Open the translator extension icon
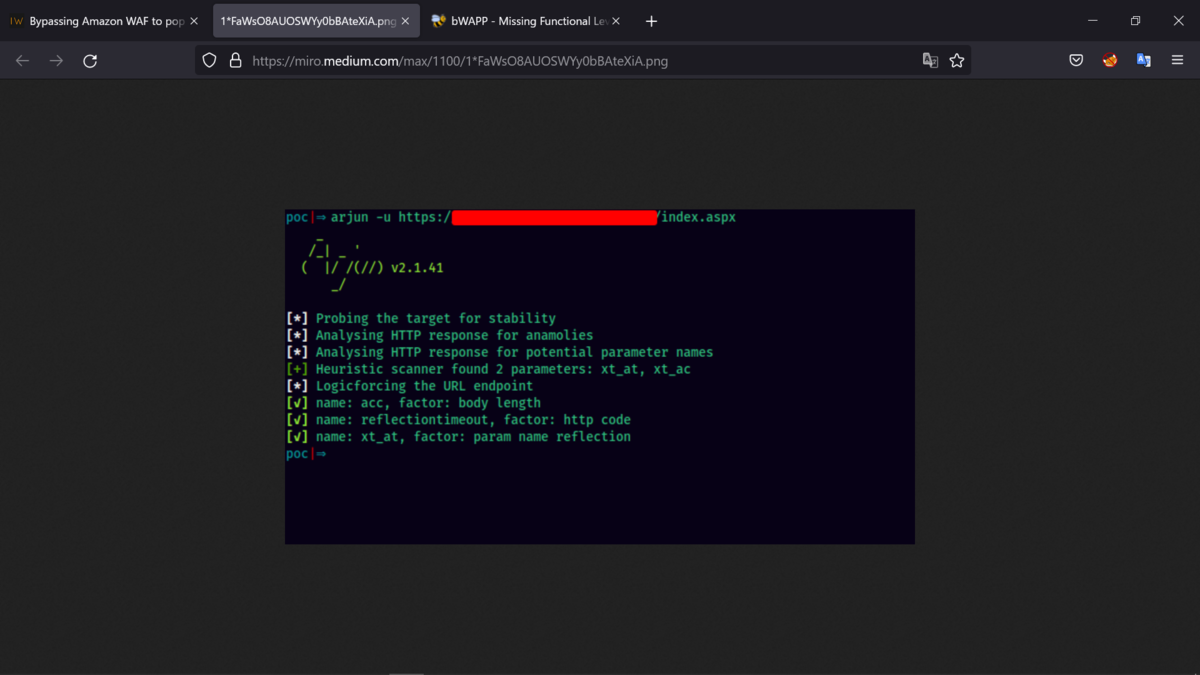This screenshot has width=1200, height=675. click(x=1144, y=61)
